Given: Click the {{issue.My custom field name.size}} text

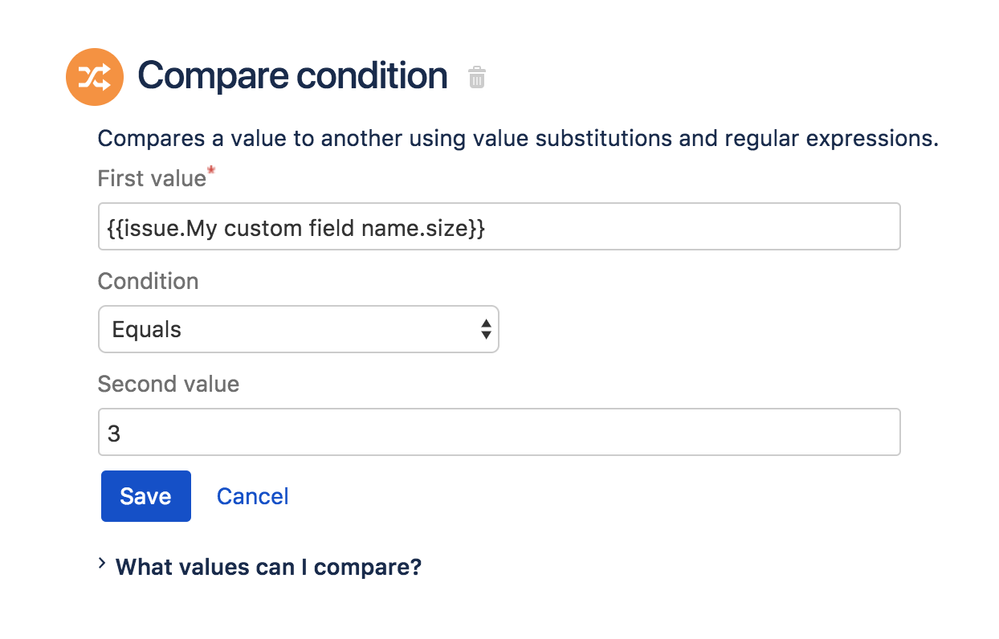Looking at the screenshot, I should (296, 228).
